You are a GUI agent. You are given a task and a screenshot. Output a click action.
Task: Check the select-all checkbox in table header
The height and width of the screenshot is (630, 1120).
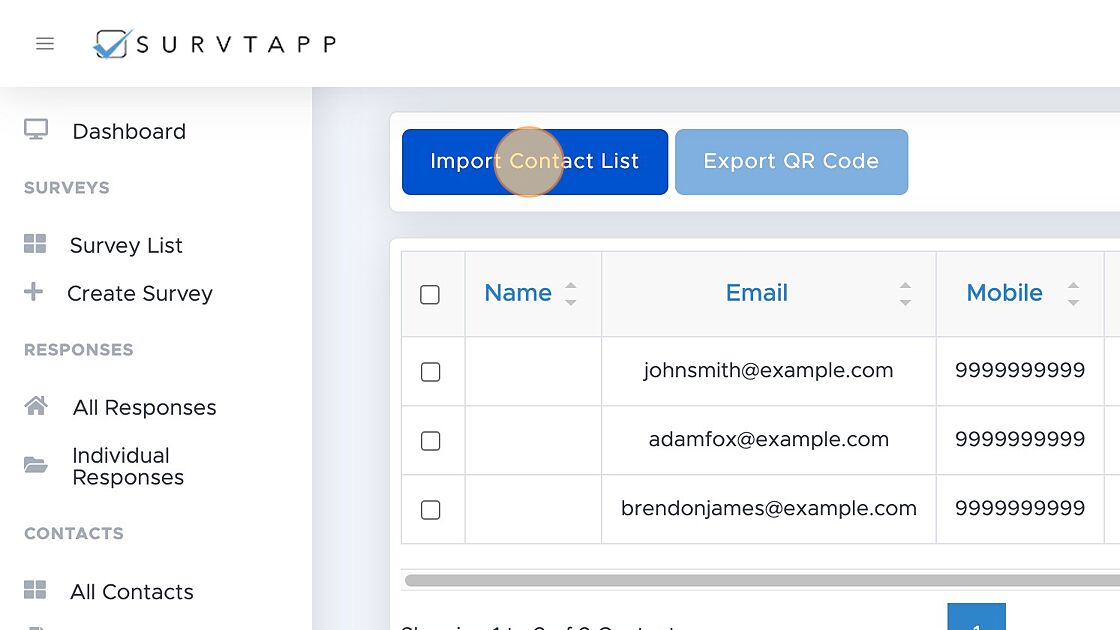(x=430, y=294)
